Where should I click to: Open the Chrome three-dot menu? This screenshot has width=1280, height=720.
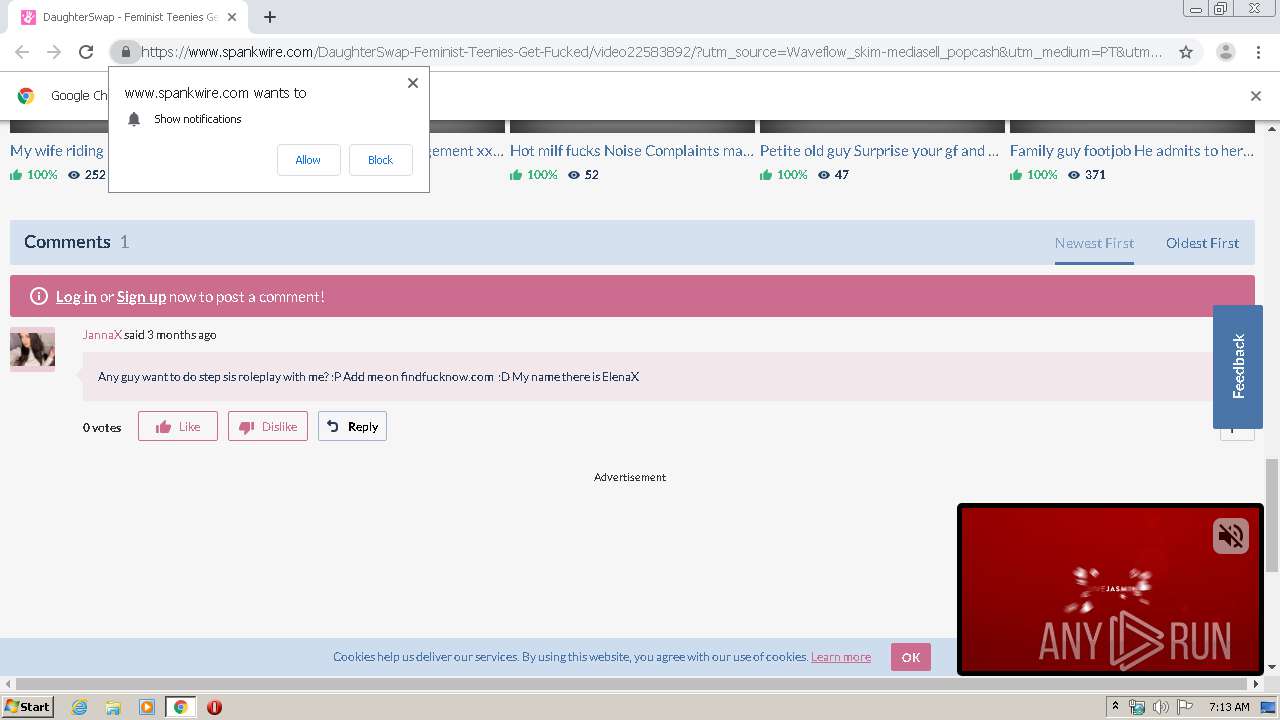tap(1258, 52)
